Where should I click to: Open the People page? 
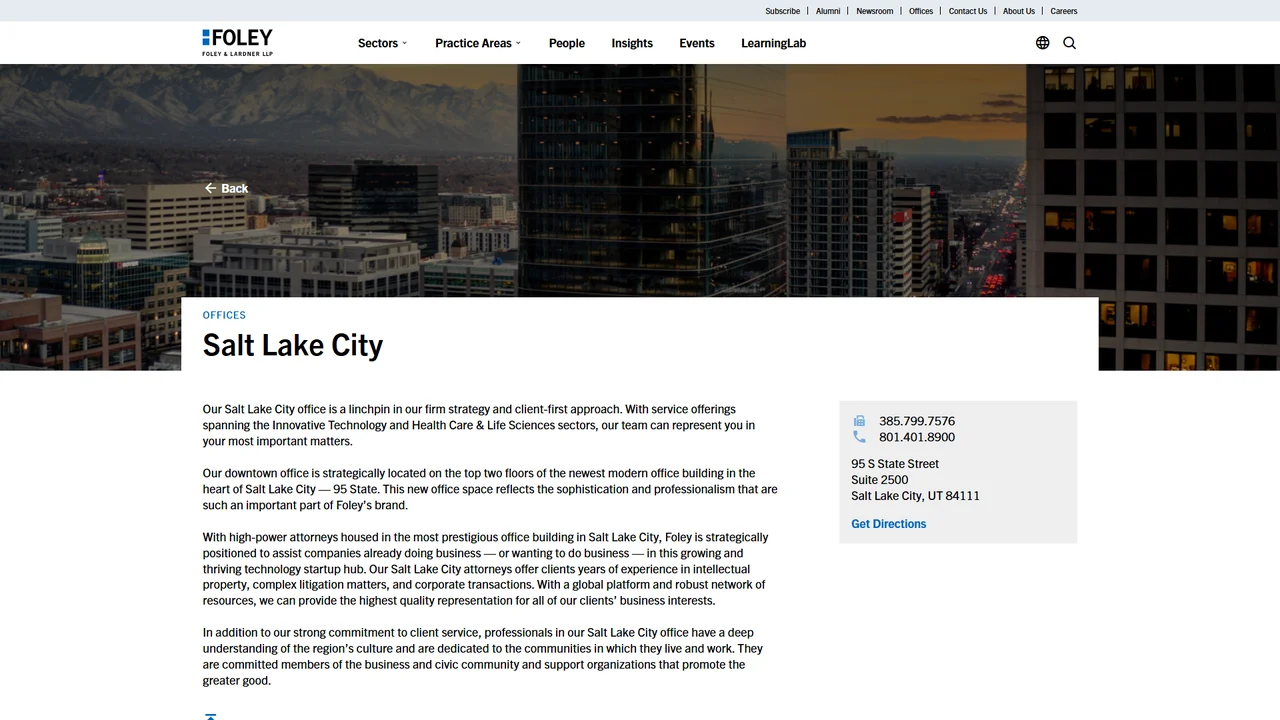567,43
